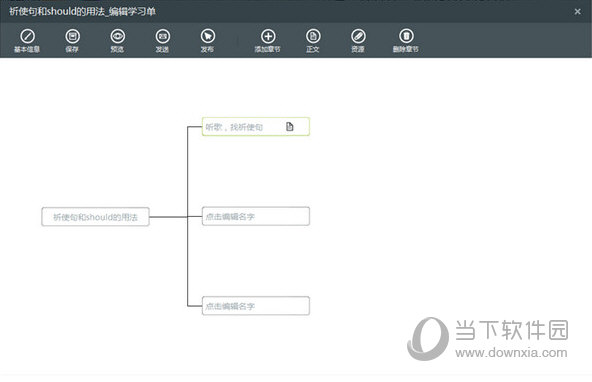Click document icon inside 听歌 node
Image resolution: width=592 pixels, height=382 pixels.
coord(290,126)
